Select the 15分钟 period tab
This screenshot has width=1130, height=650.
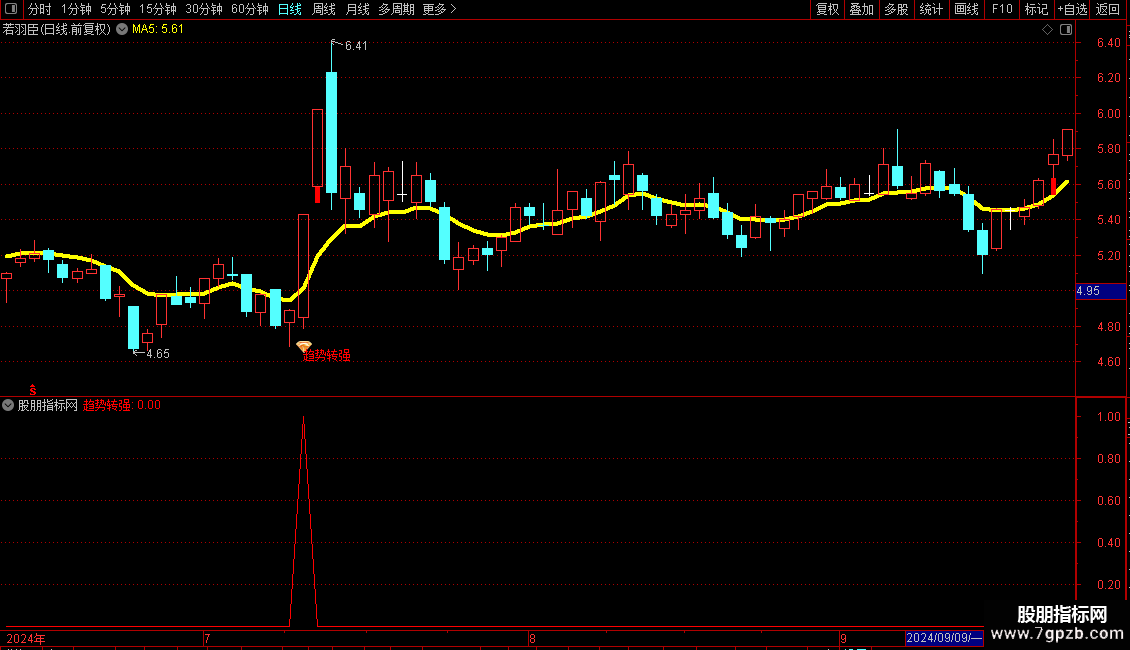158,9
